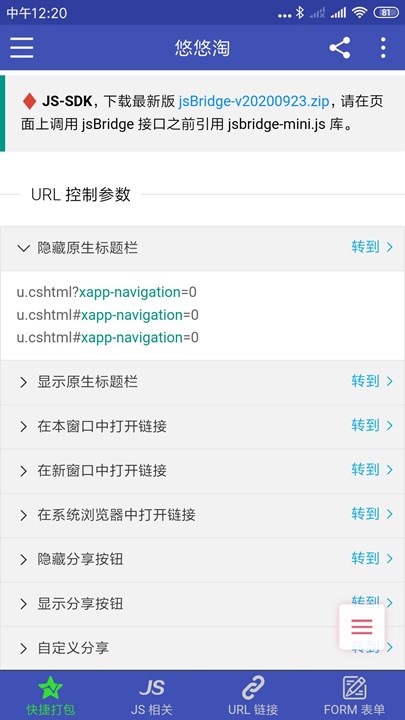Tap the share icon in header
The image size is (405, 720).
click(x=340, y=48)
